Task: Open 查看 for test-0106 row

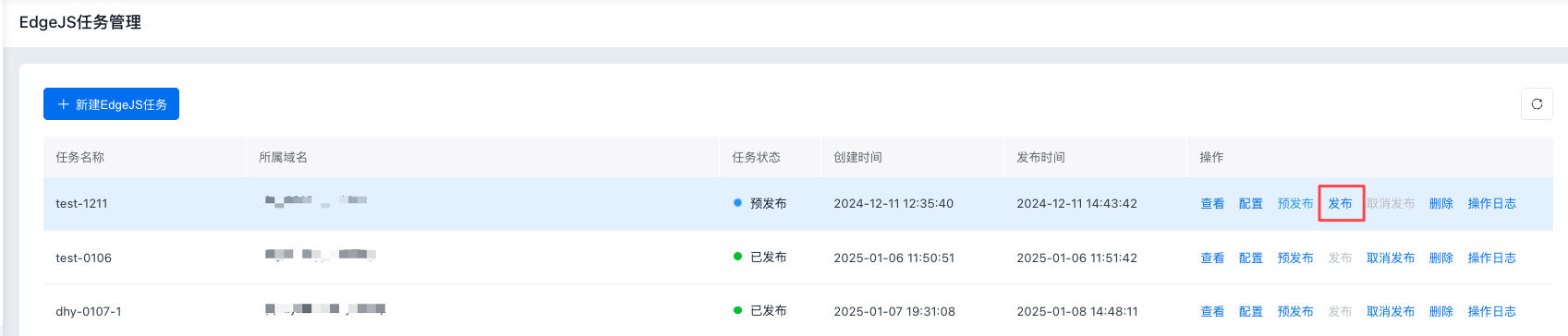Action: click(1212, 258)
